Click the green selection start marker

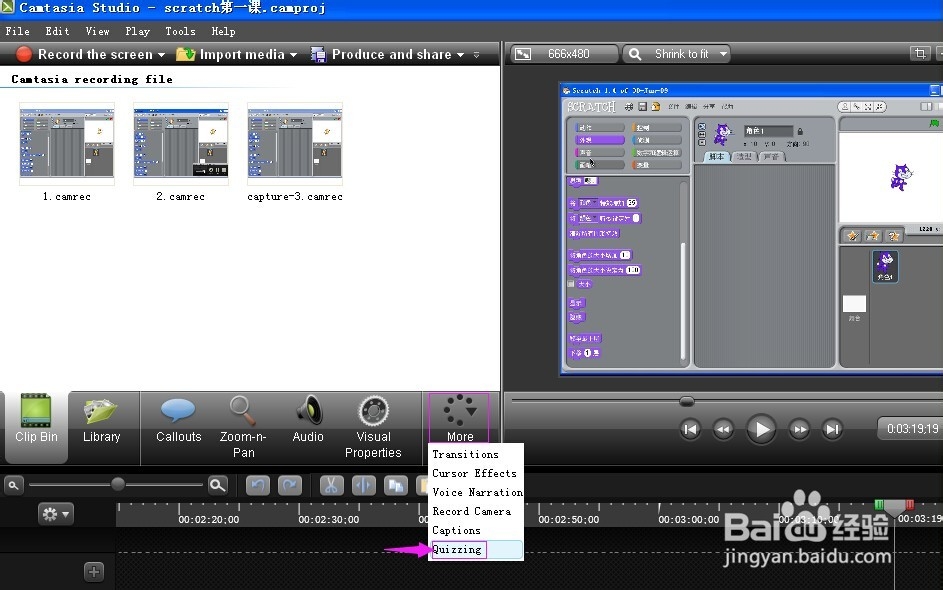coord(879,505)
